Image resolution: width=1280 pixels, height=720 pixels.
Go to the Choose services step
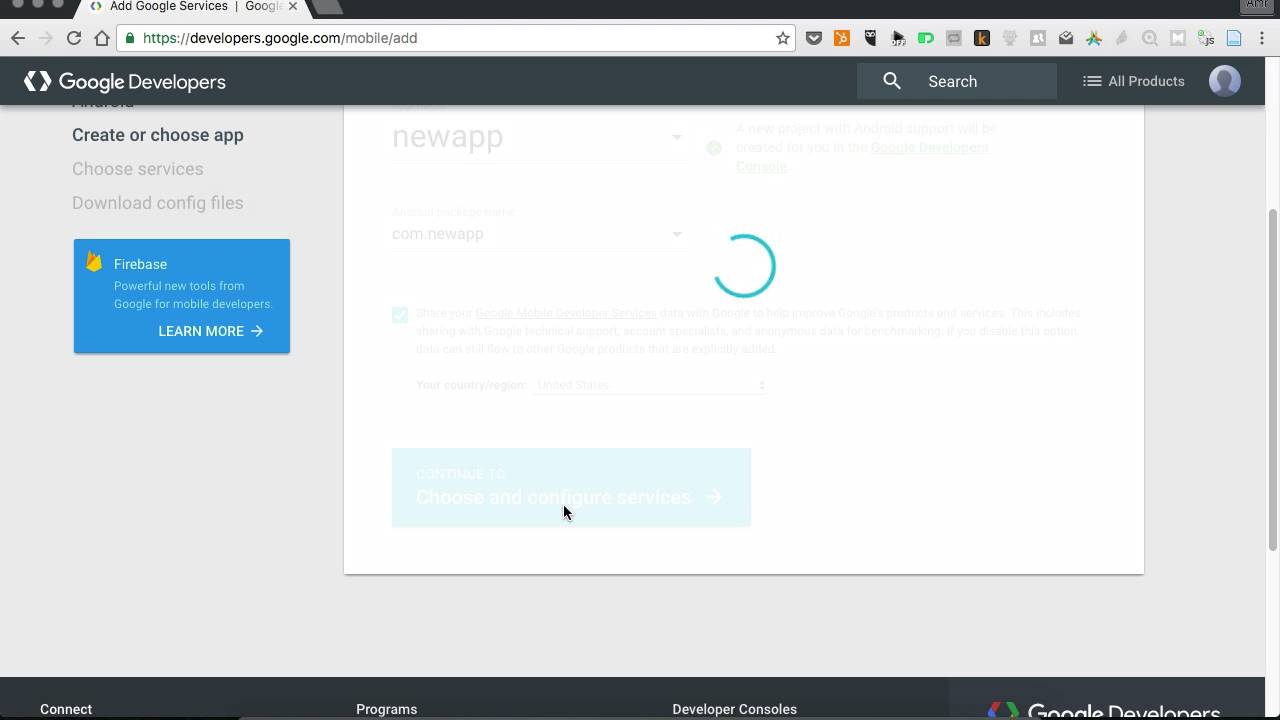138,169
